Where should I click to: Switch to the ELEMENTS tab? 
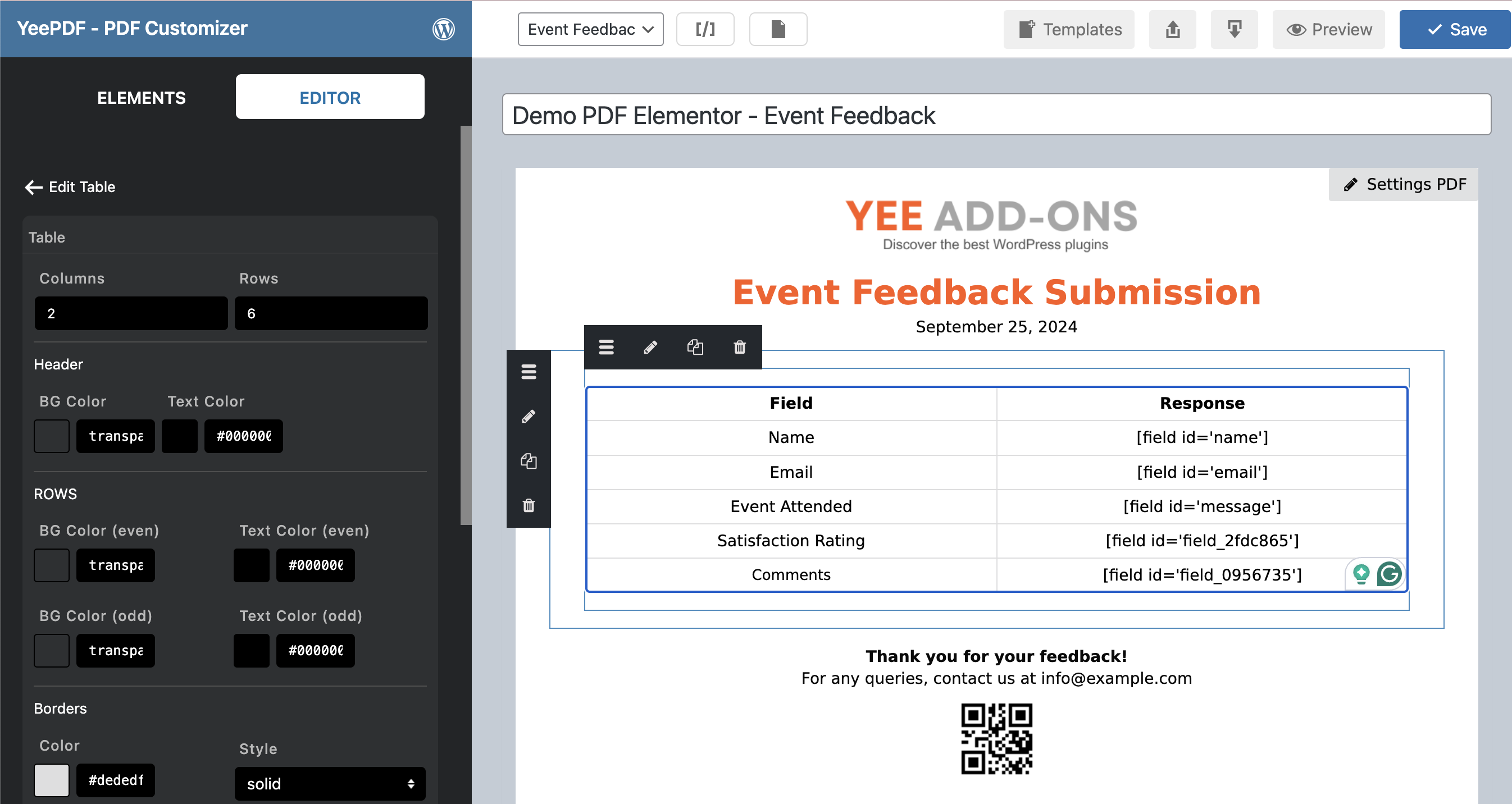pos(141,98)
